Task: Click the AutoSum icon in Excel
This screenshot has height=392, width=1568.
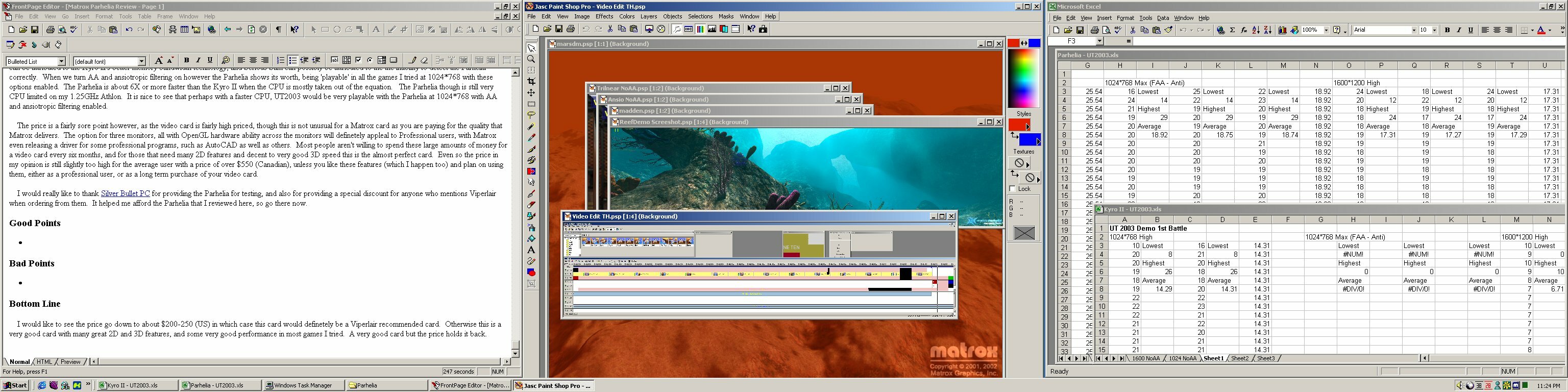Action: click(x=1232, y=30)
